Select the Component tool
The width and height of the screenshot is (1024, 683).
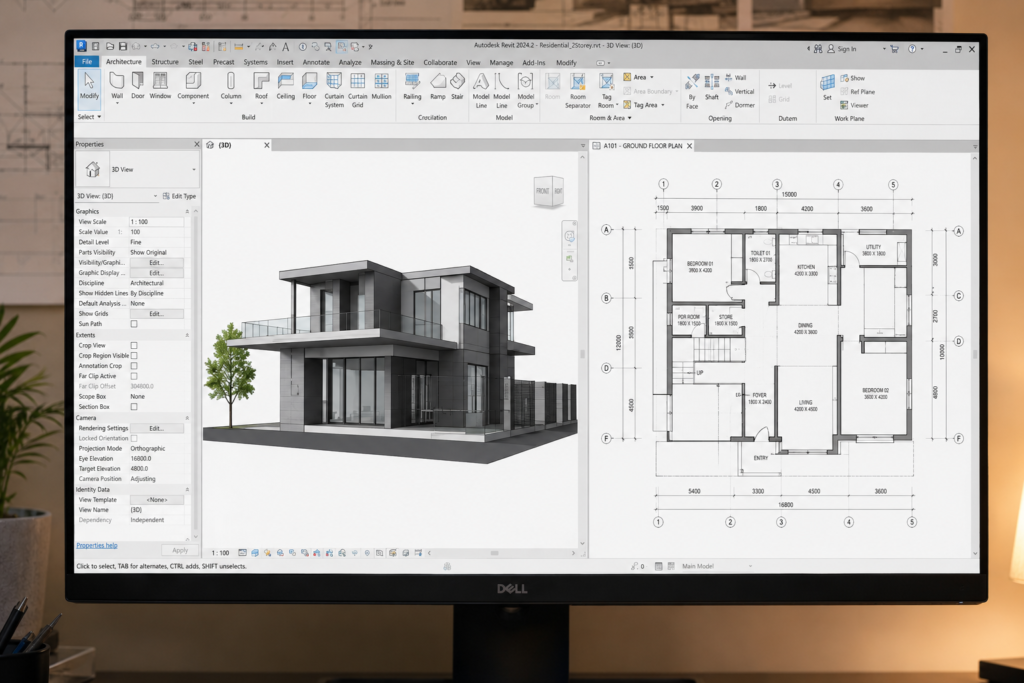tap(193, 86)
